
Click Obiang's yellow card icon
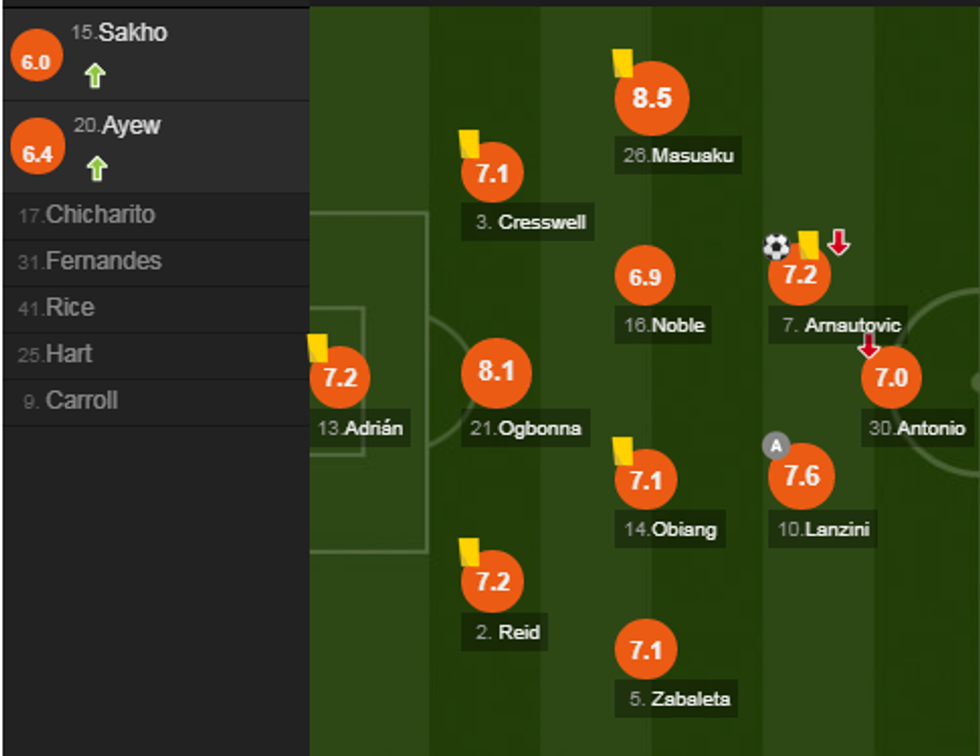[623, 450]
